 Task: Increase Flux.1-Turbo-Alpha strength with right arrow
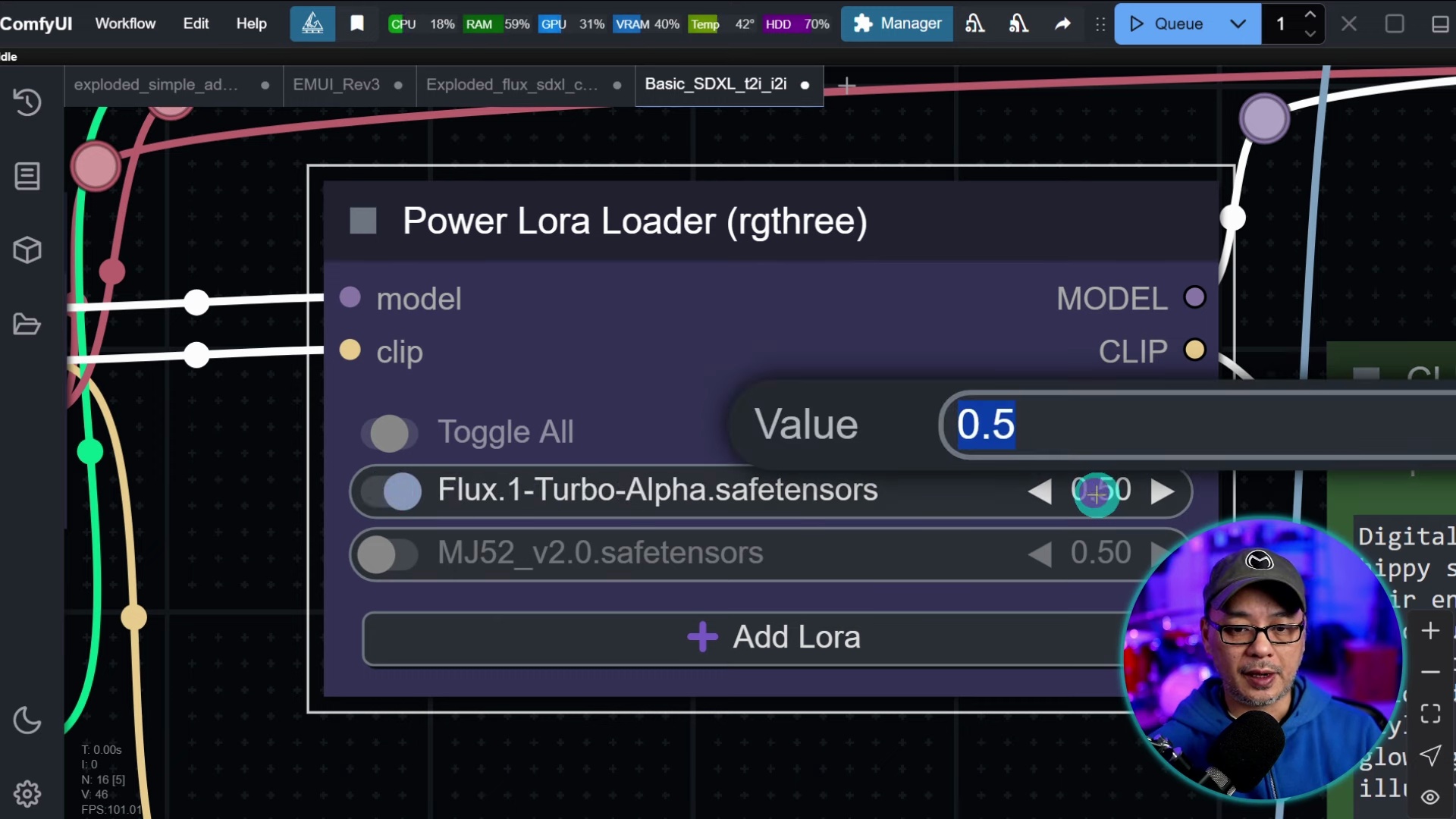click(x=1163, y=491)
